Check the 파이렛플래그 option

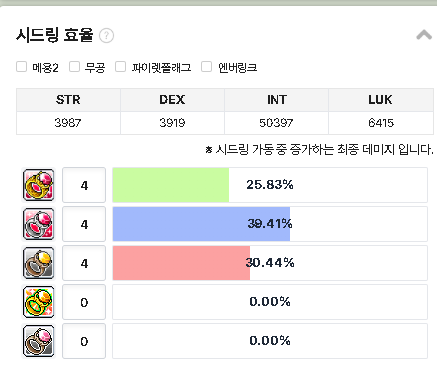(120, 67)
